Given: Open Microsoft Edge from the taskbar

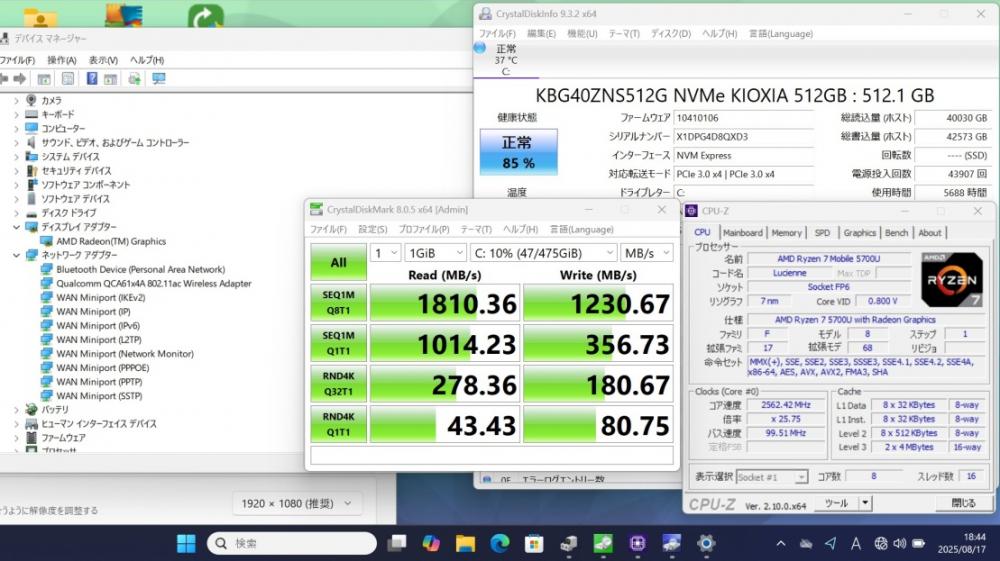Looking at the screenshot, I should [500, 543].
